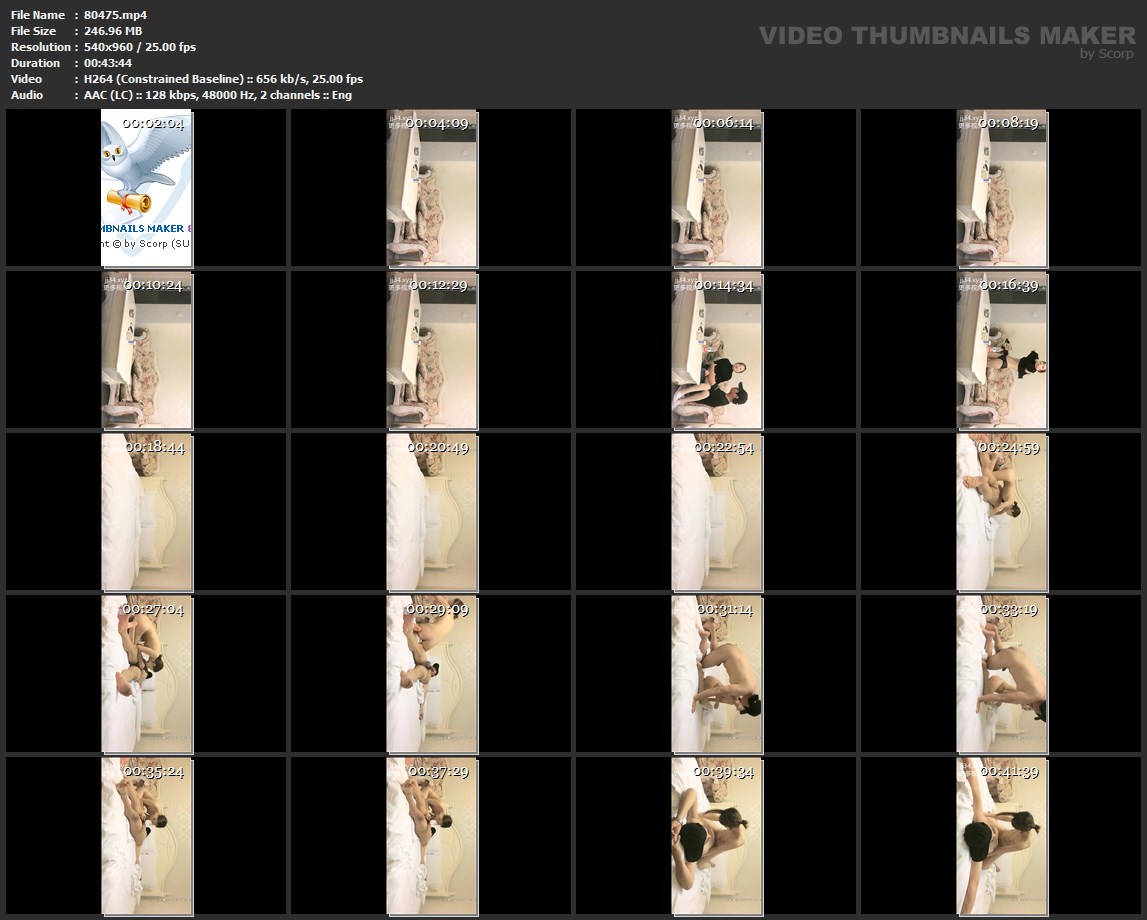The width and height of the screenshot is (1147, 920).
Task: Click the H264 video codec info line
Action: point(222,79)
